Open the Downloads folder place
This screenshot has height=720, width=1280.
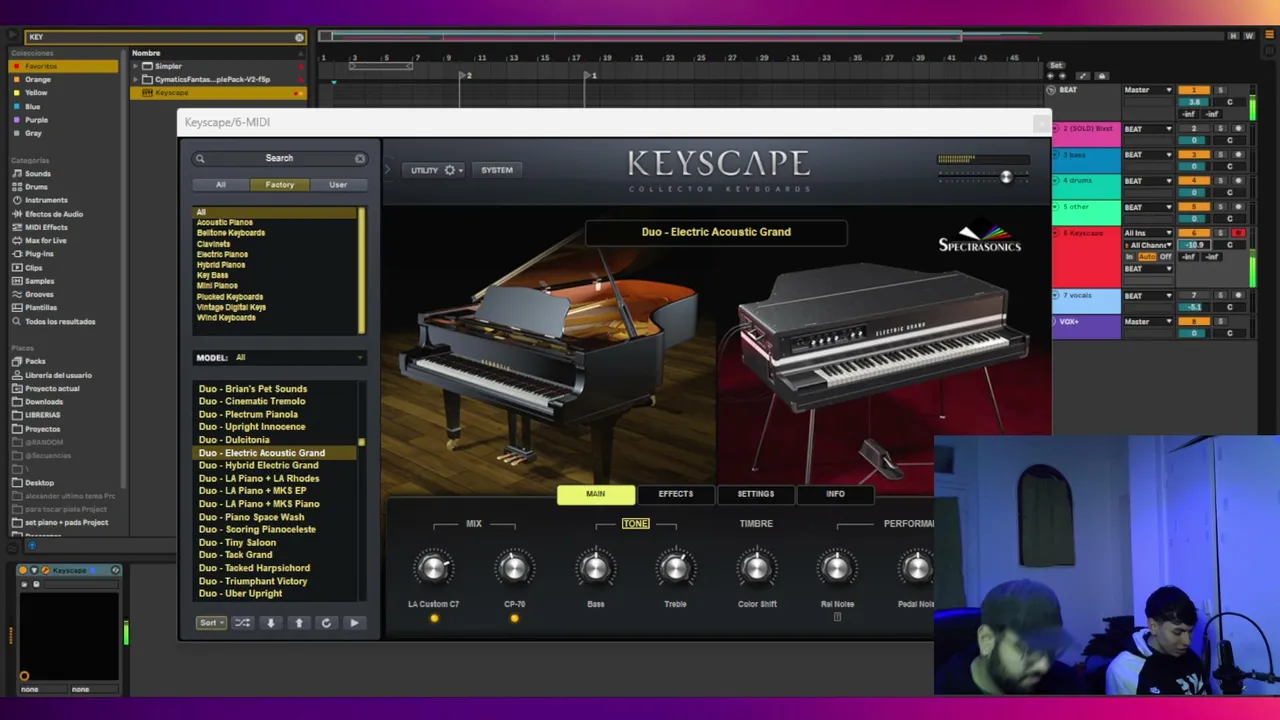point(44,402)
